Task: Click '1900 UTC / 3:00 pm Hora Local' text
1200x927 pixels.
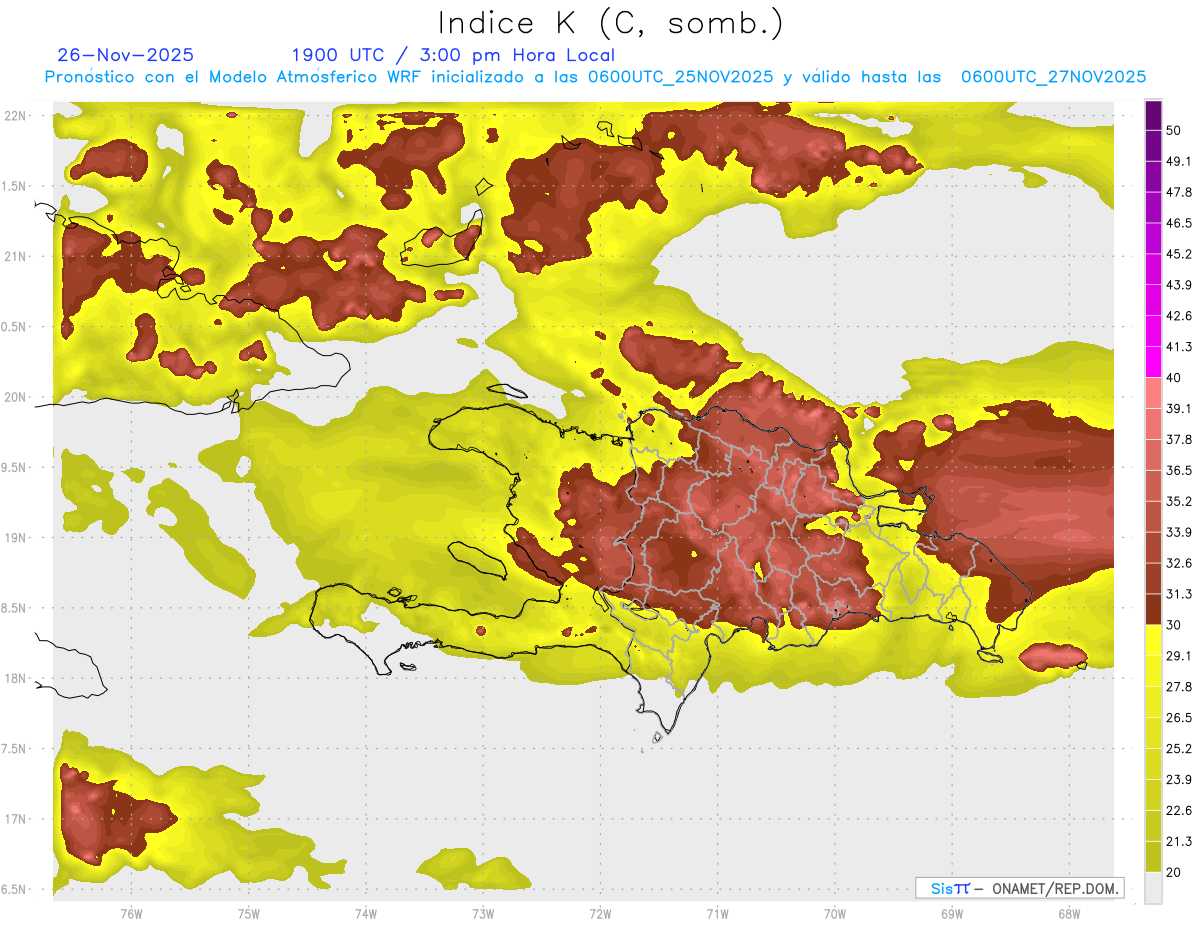Action: [x=453, y=55]
